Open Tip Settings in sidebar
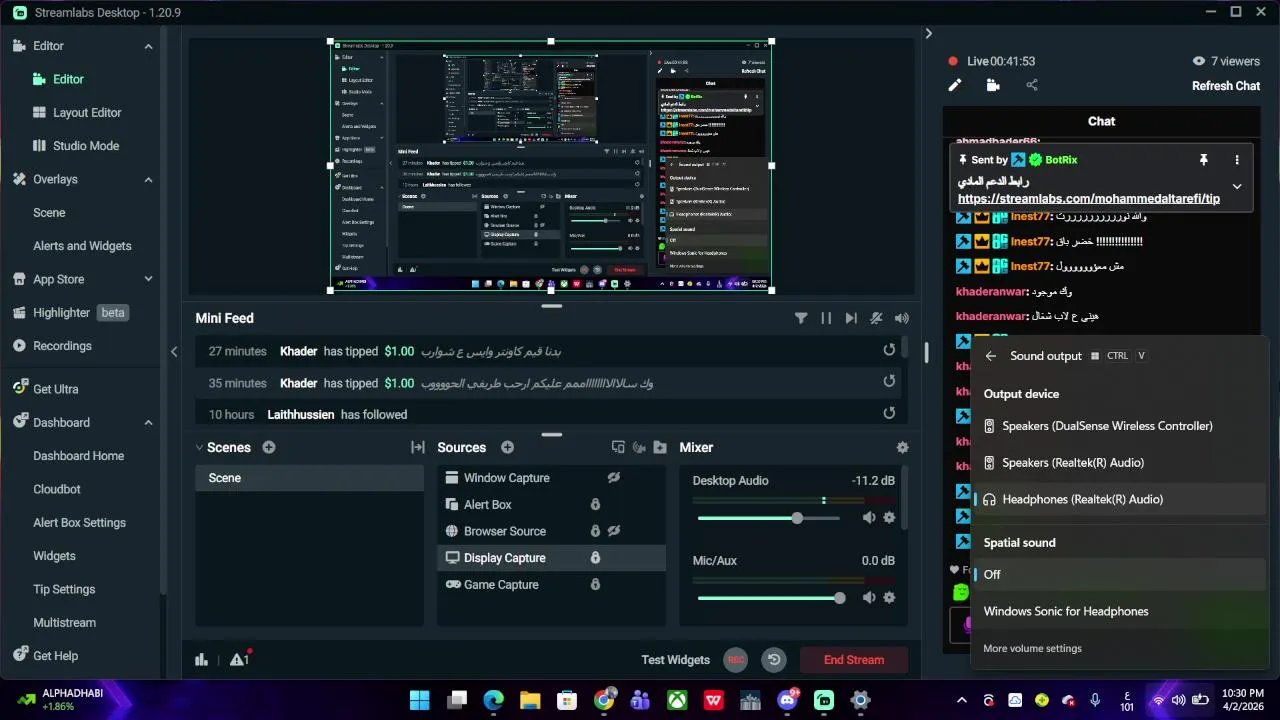The image size is (1280, 720). click(x=64, y=590)
